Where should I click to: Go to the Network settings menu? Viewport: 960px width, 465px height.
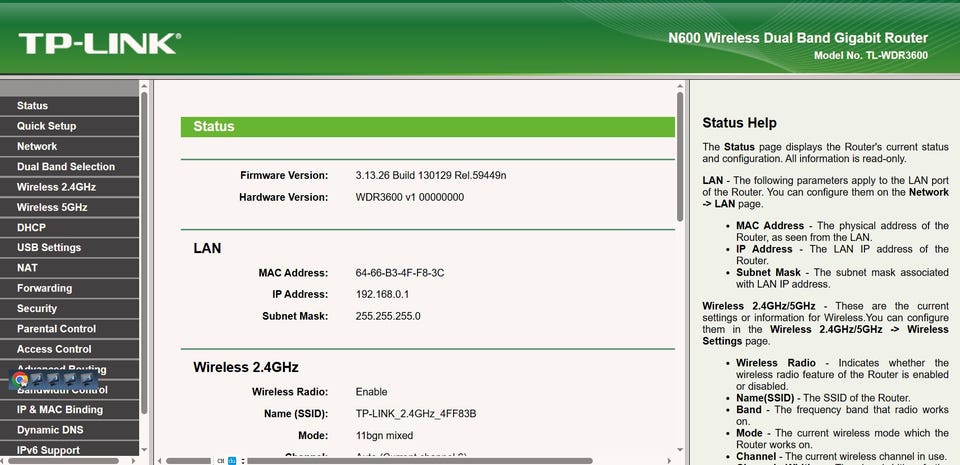pyautogui.click(x=37, y=146)
